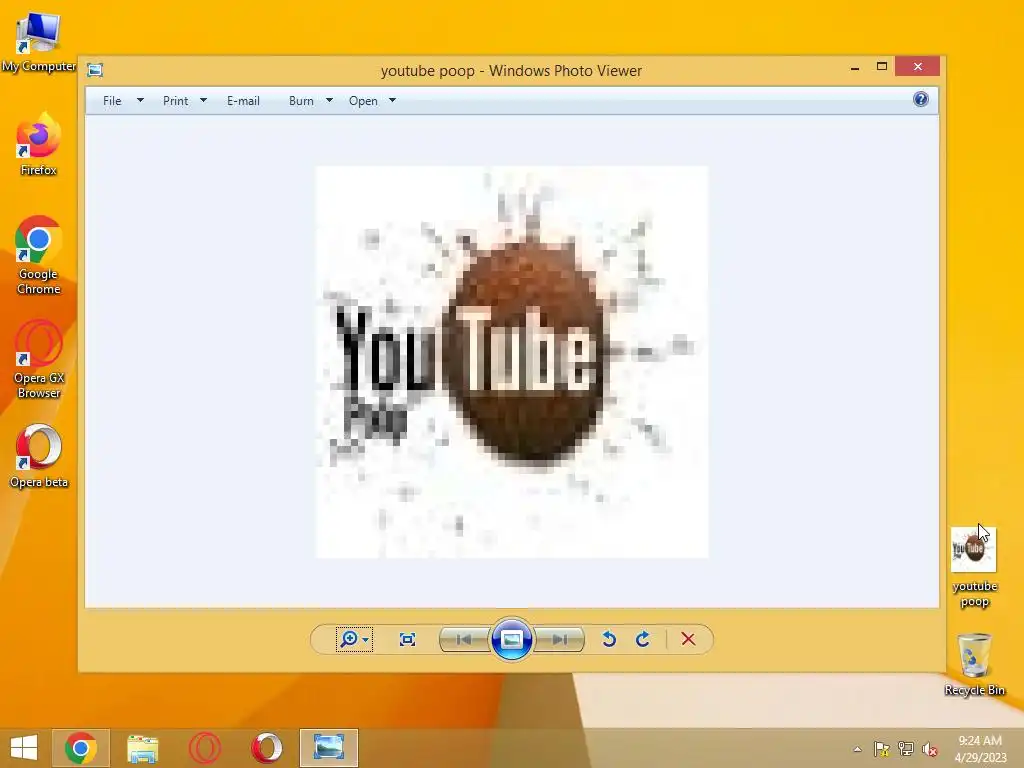Open Chrome from the taskbar
1024x768 pixels.
(81, 748)
